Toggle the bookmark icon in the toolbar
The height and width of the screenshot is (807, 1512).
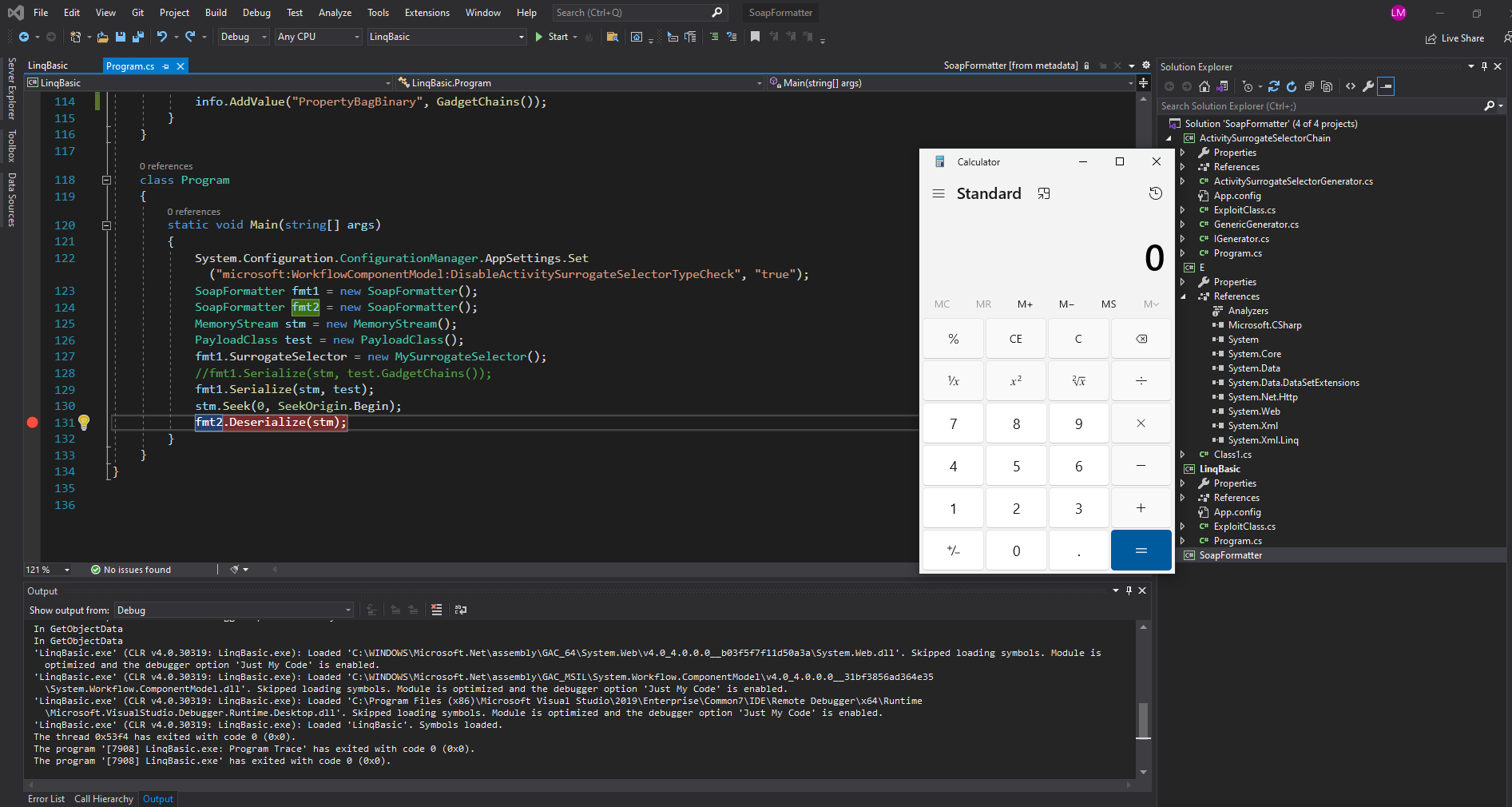(755, 37)
